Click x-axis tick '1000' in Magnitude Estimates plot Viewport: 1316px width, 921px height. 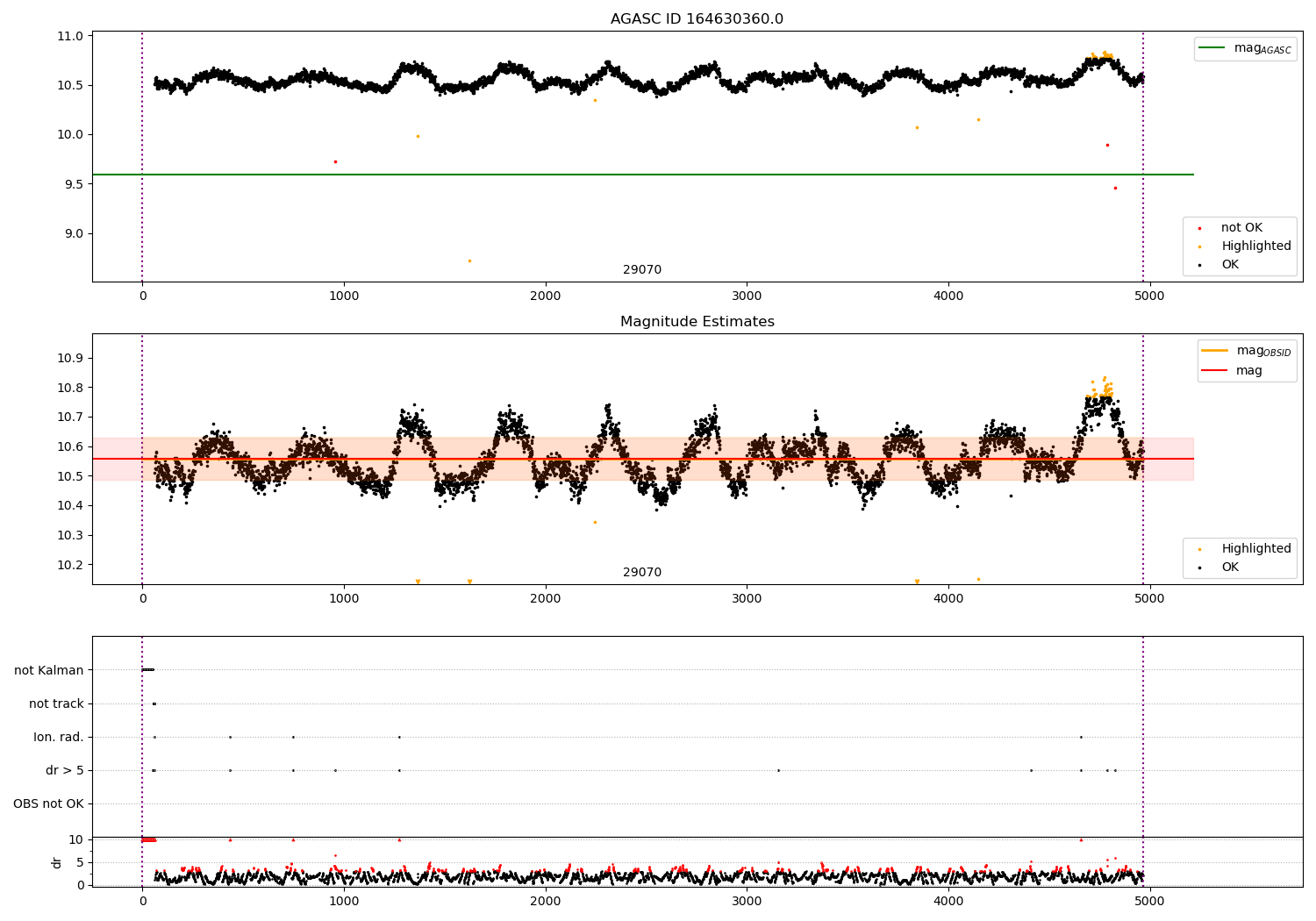[344, 599]
